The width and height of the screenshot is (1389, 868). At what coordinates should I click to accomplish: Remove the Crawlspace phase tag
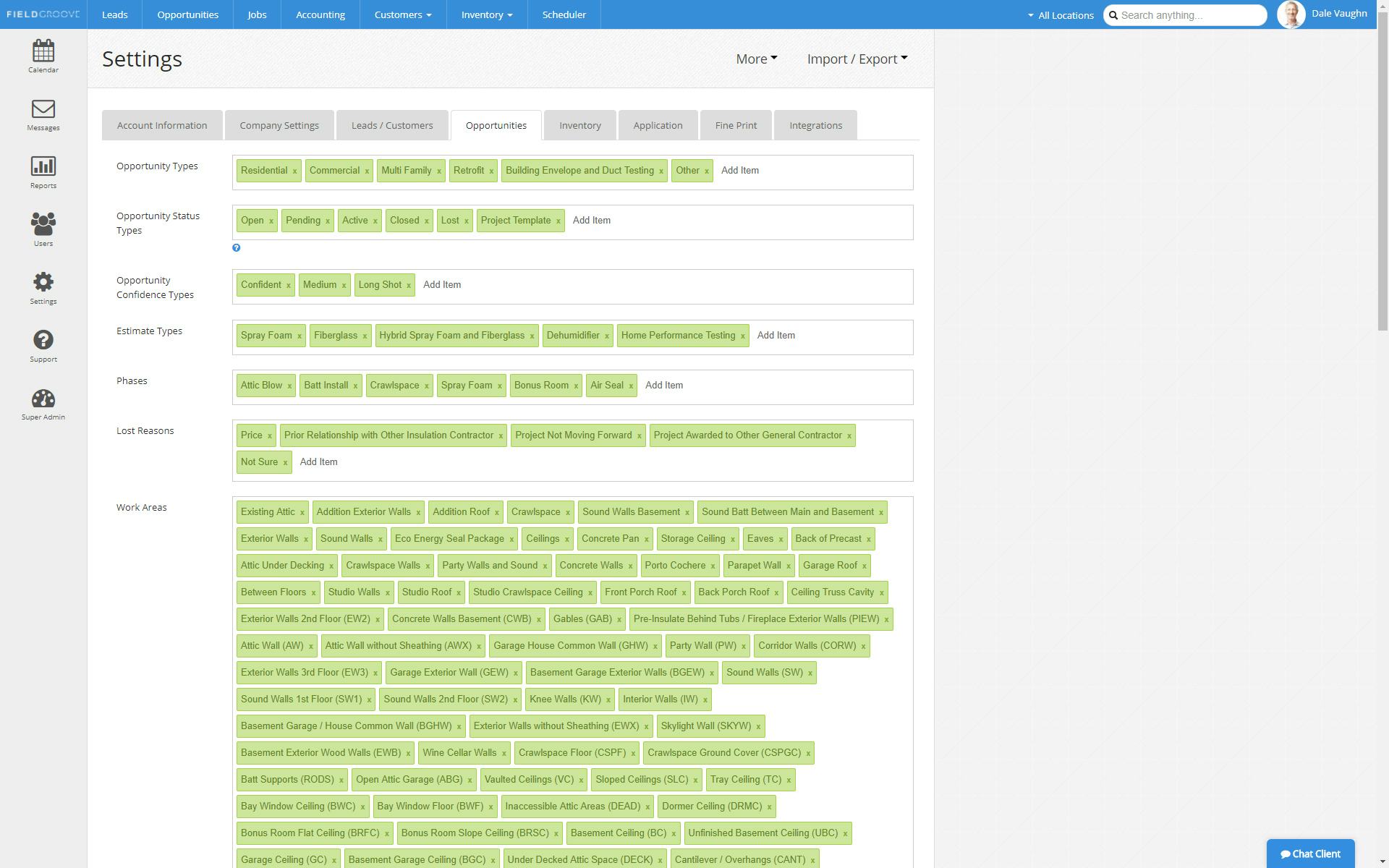pos(427,386)
